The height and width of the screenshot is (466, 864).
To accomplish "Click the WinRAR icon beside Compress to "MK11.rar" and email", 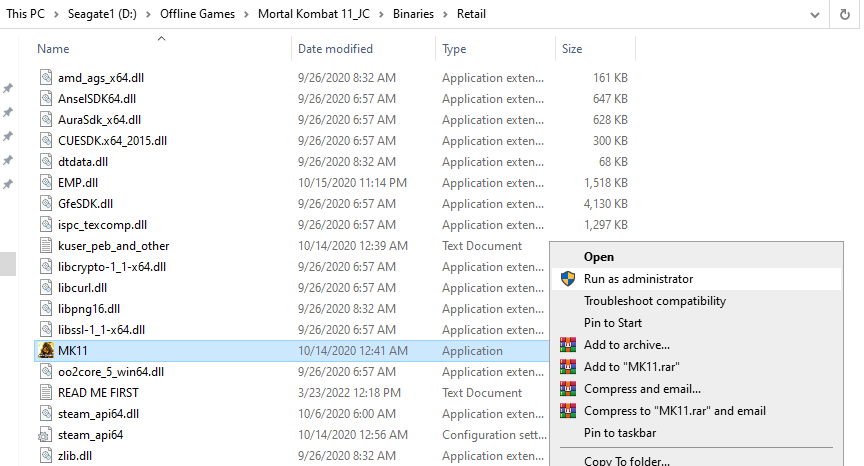I will 568,411.
